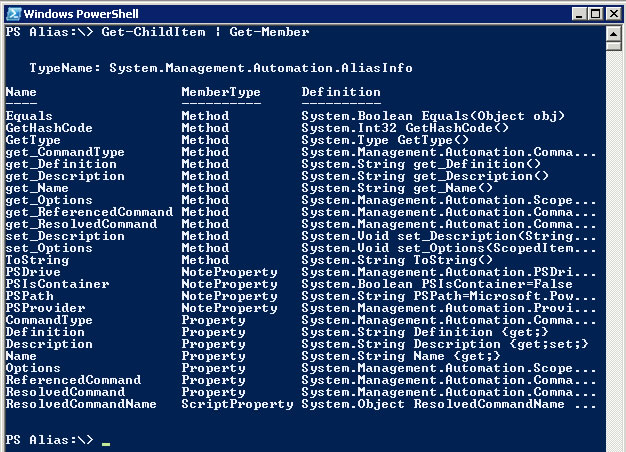The image size is (626, 452).
Task: Click the set_Description row name
Action: click(x=65, y=236)
